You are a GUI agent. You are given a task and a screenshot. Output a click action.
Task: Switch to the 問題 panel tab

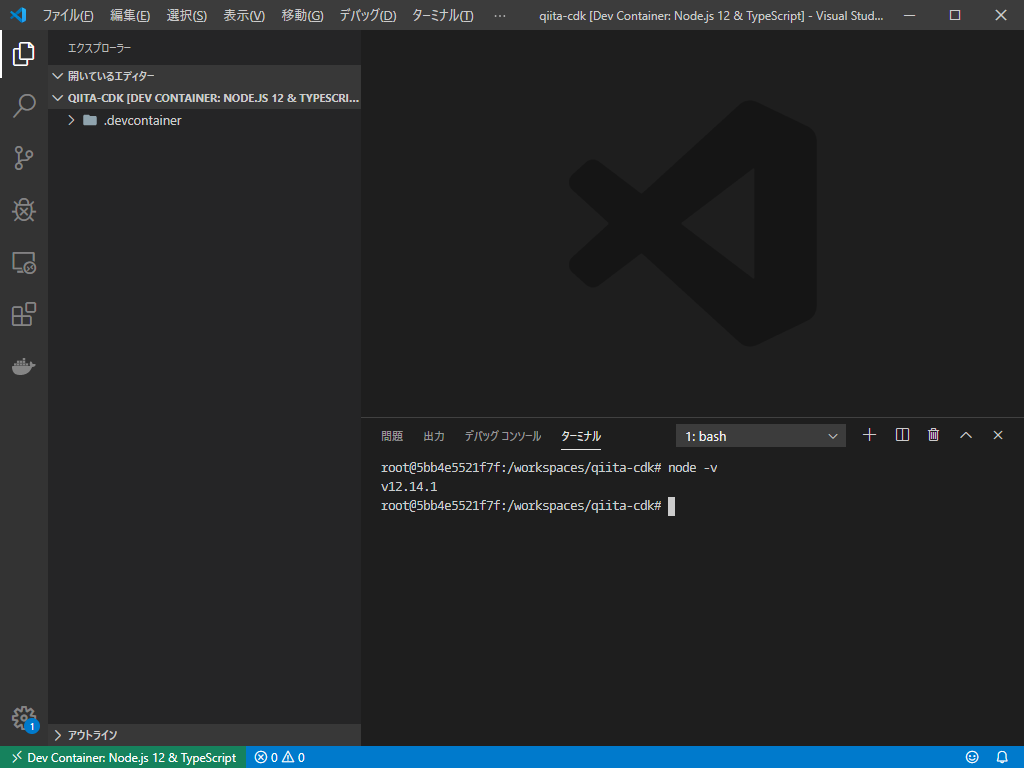click(x=392, y=436)
